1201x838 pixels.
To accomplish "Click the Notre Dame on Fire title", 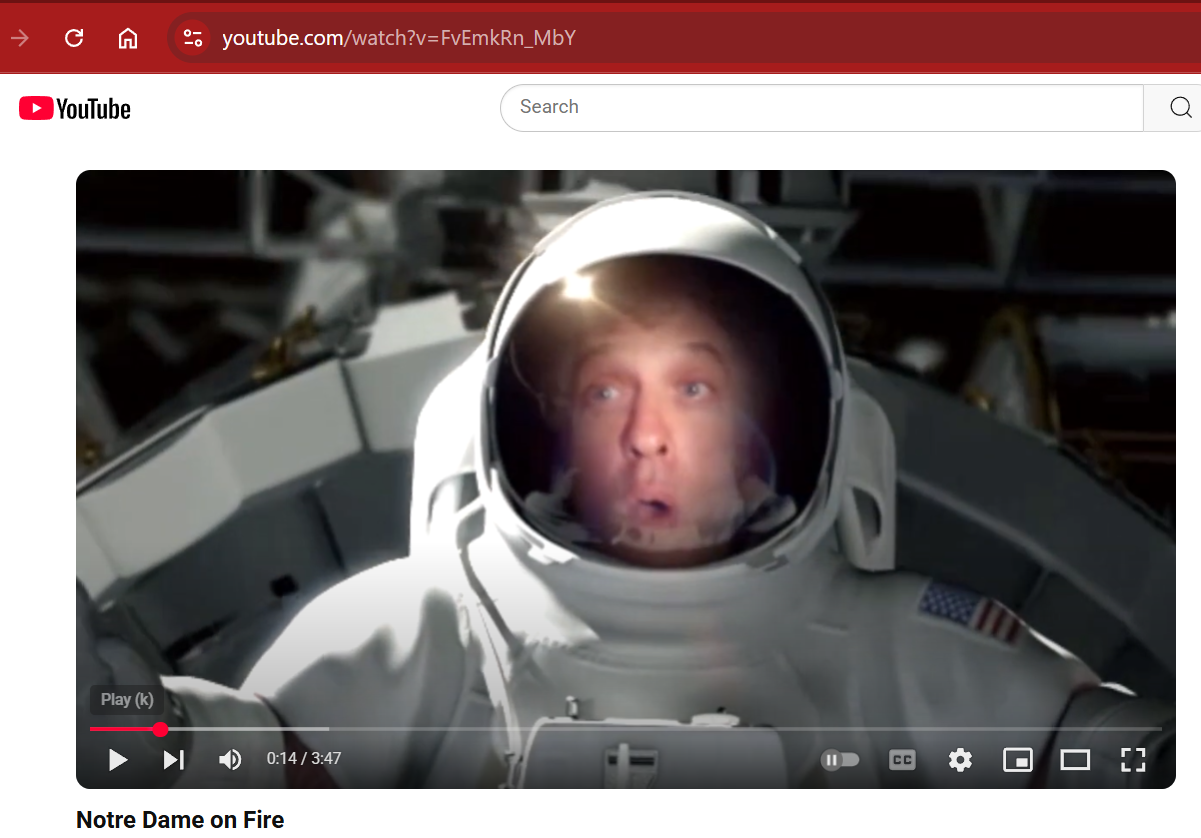I will pyautogui.click(x=180, y=820).
